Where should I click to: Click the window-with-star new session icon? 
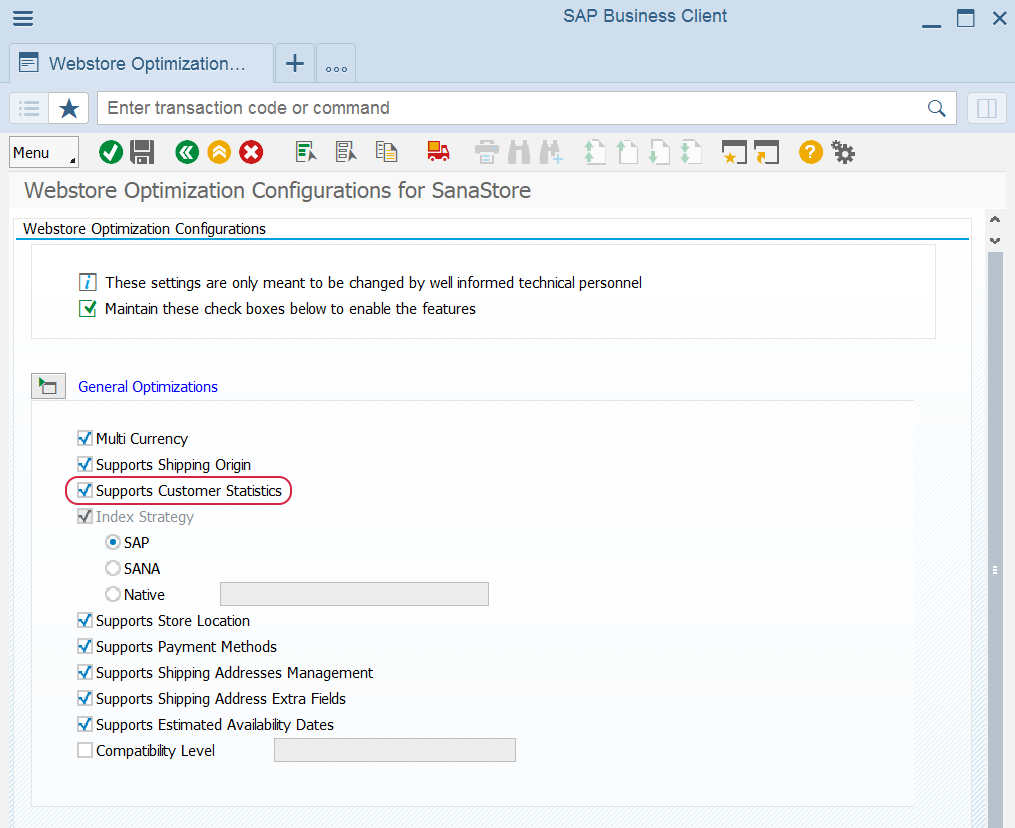tap(734, 153)
